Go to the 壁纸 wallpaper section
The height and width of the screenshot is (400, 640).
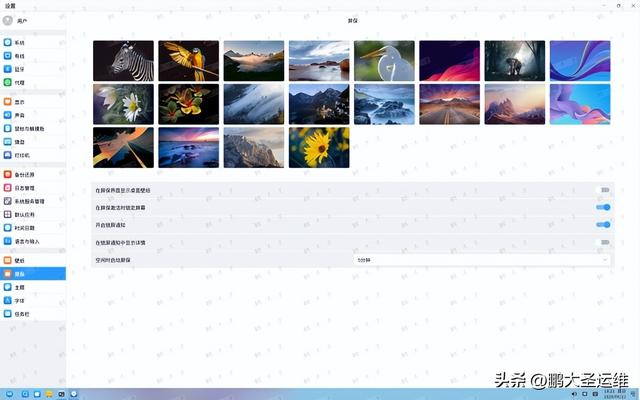(33, 260)
